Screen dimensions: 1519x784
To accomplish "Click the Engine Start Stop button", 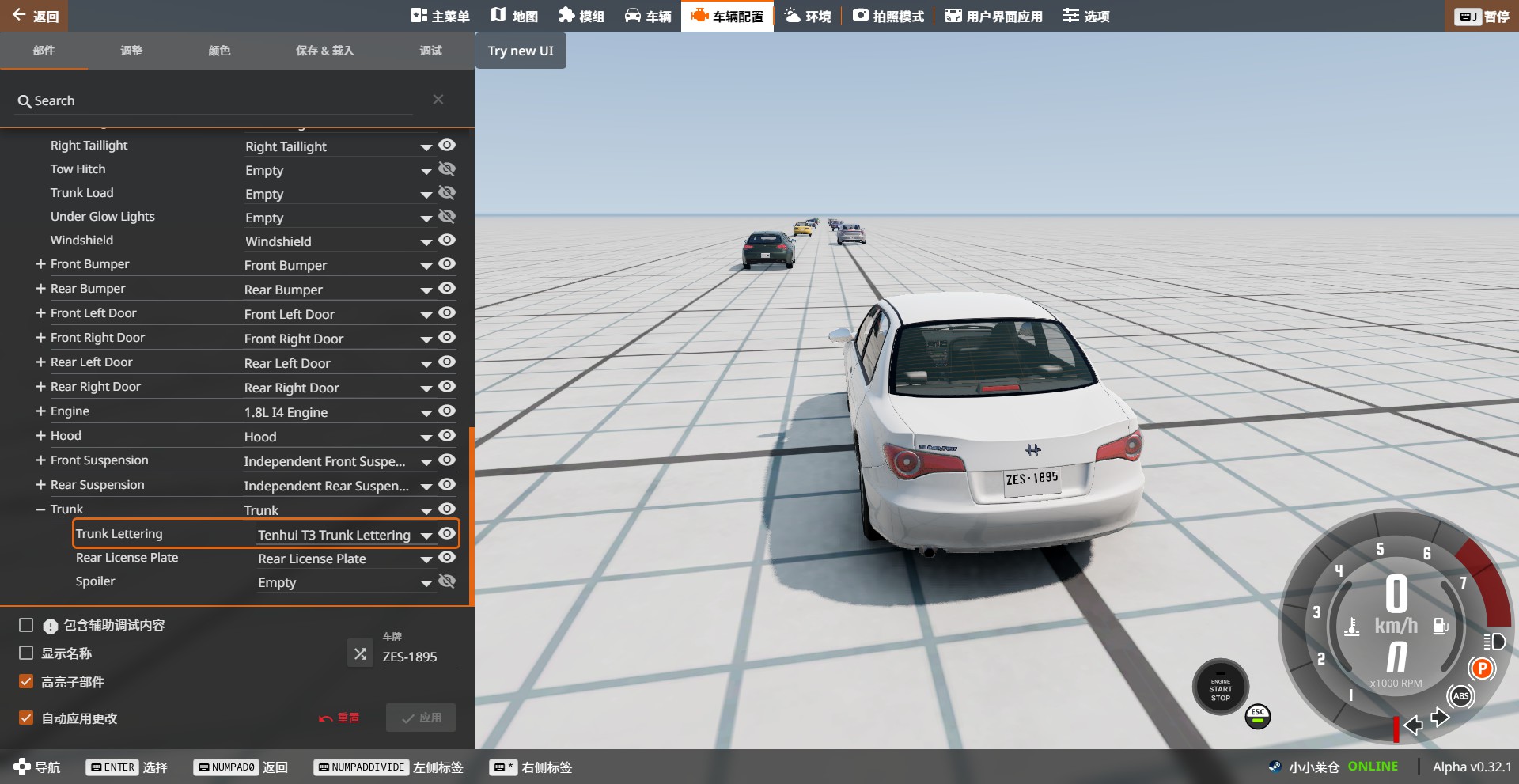I will 1220,687.
